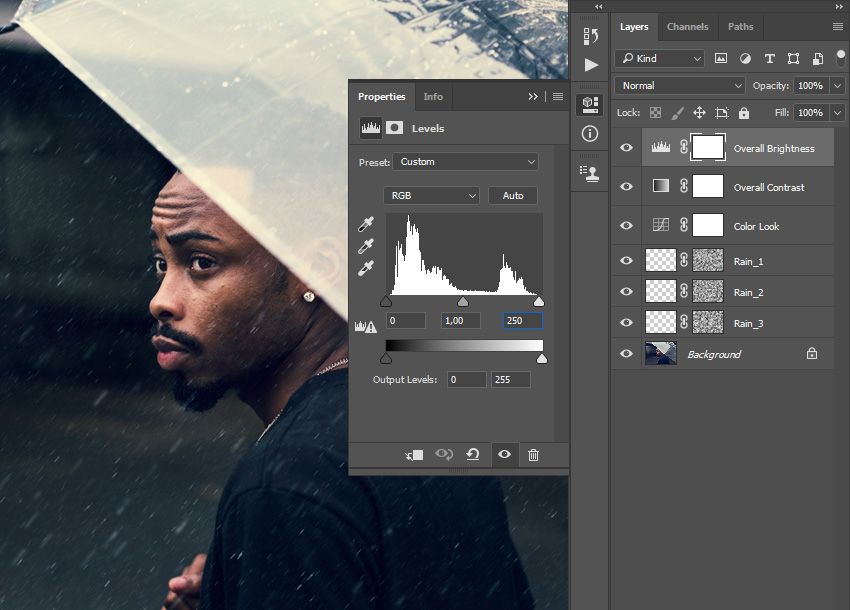Filter layers by pixel layers icon
This screenshot has height=610, width=850.
click(720, 59)
